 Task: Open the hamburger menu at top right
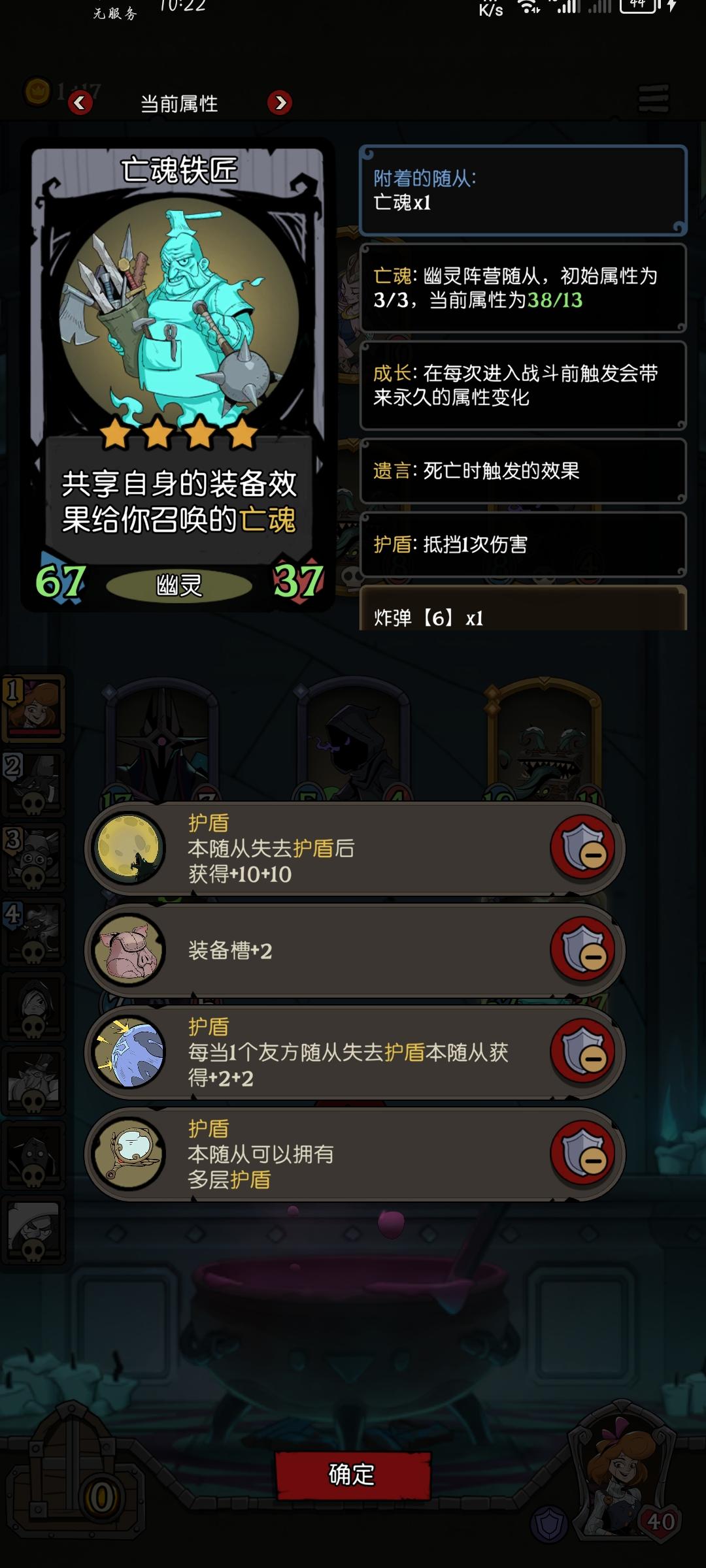coord(654,99)
